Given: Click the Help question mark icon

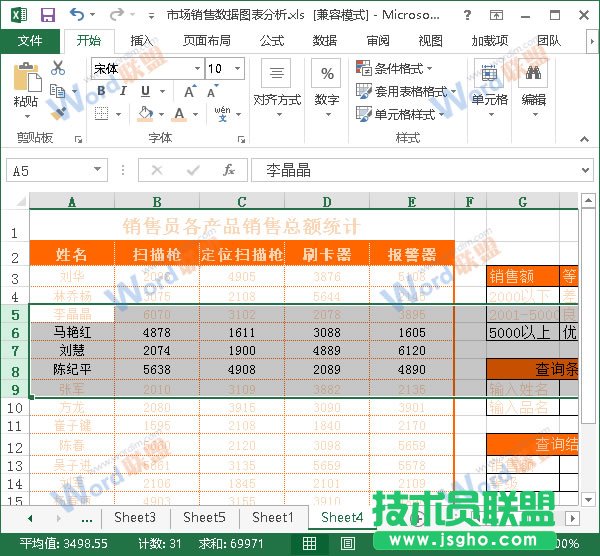Looking at the screenshot, I should coord(467,15).
